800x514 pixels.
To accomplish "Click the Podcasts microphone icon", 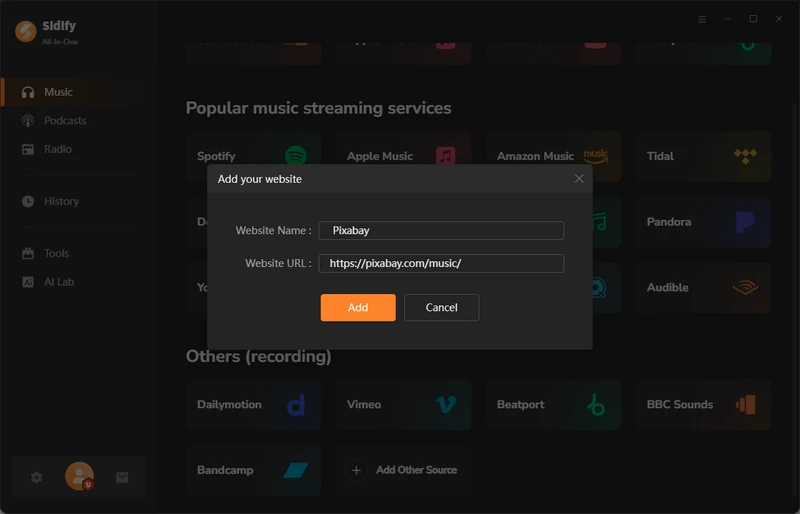I will (x=28, y=121).
